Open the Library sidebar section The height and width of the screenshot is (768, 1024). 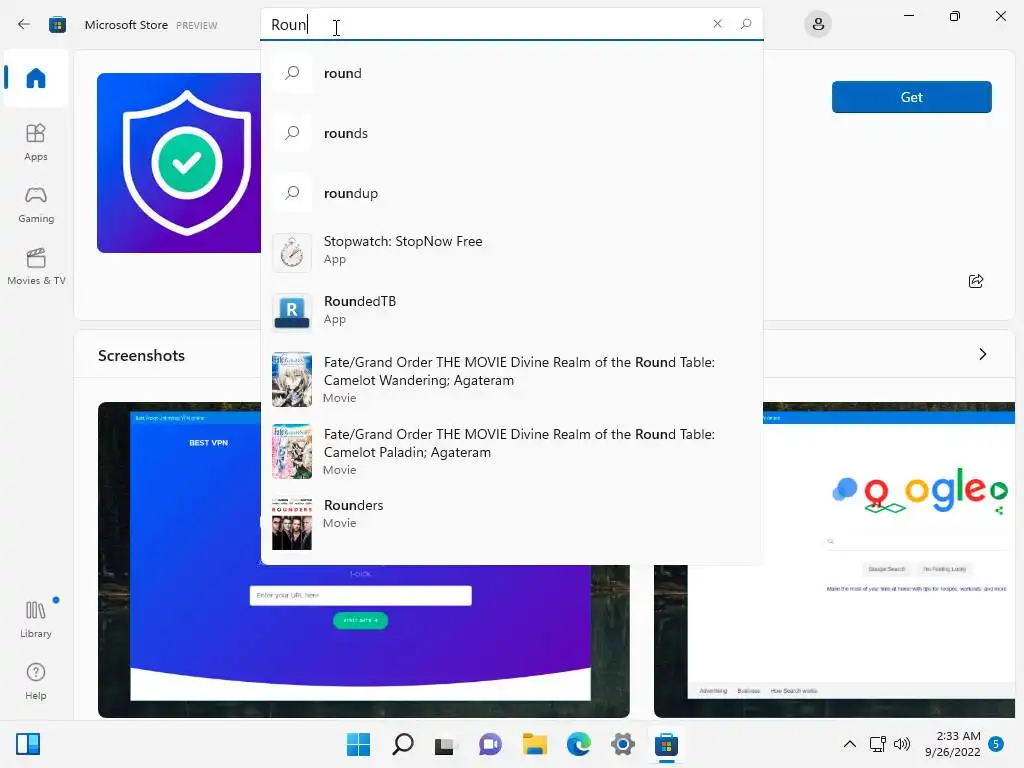tap(36, 618)
